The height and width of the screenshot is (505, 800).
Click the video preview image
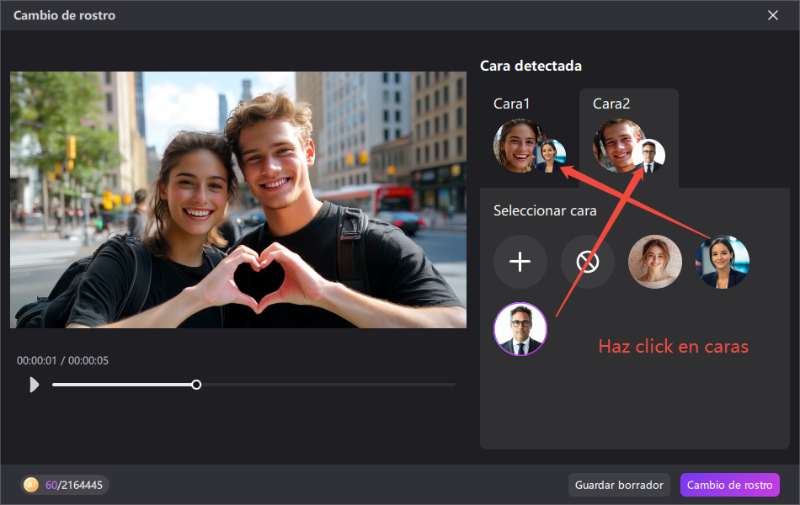tap(238, 199)
